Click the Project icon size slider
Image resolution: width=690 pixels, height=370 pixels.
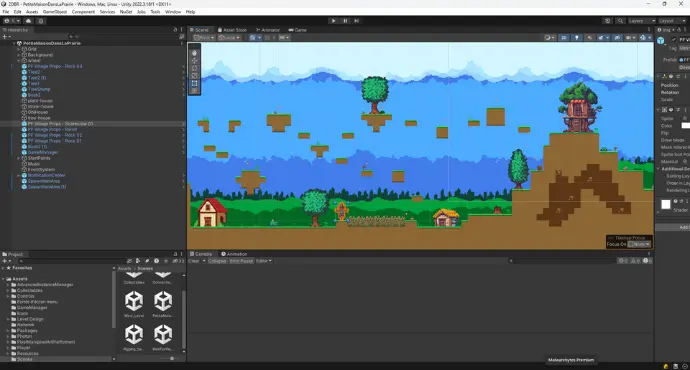pyautogui.click(x=172, y=359)
